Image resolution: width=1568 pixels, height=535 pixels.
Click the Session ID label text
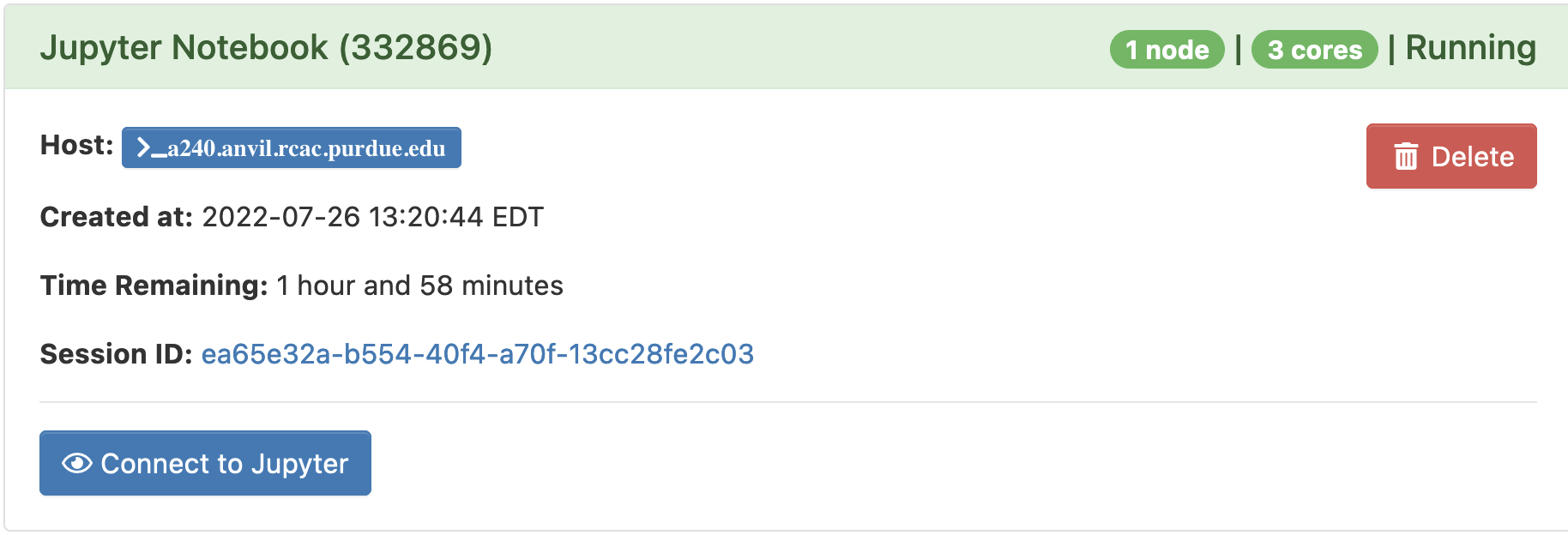pyautogui.click(x=116, y=352)
